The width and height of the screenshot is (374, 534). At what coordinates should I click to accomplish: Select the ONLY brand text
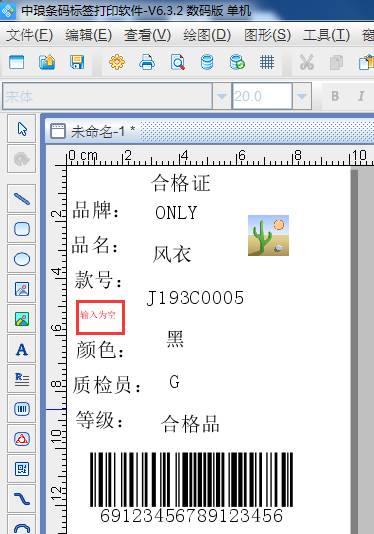pyautogui.click(x=176, y=213)
